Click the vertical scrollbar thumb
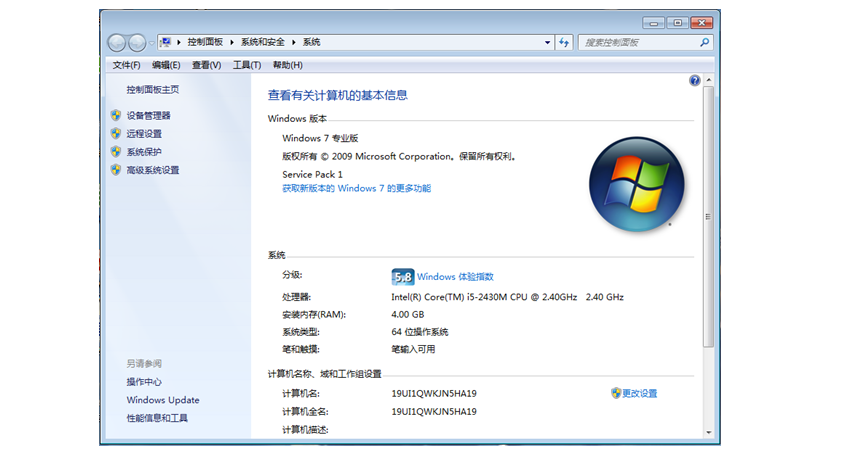 click(x=708, y=217)
